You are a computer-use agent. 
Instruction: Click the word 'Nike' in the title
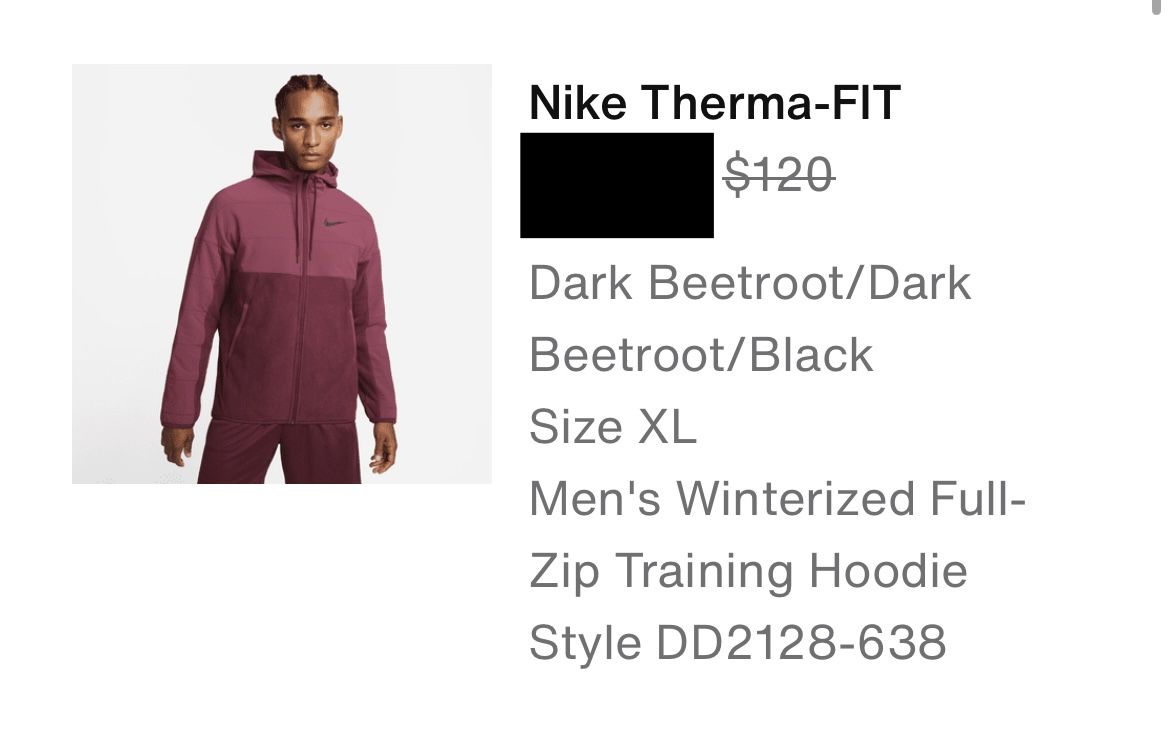(578, 102)
